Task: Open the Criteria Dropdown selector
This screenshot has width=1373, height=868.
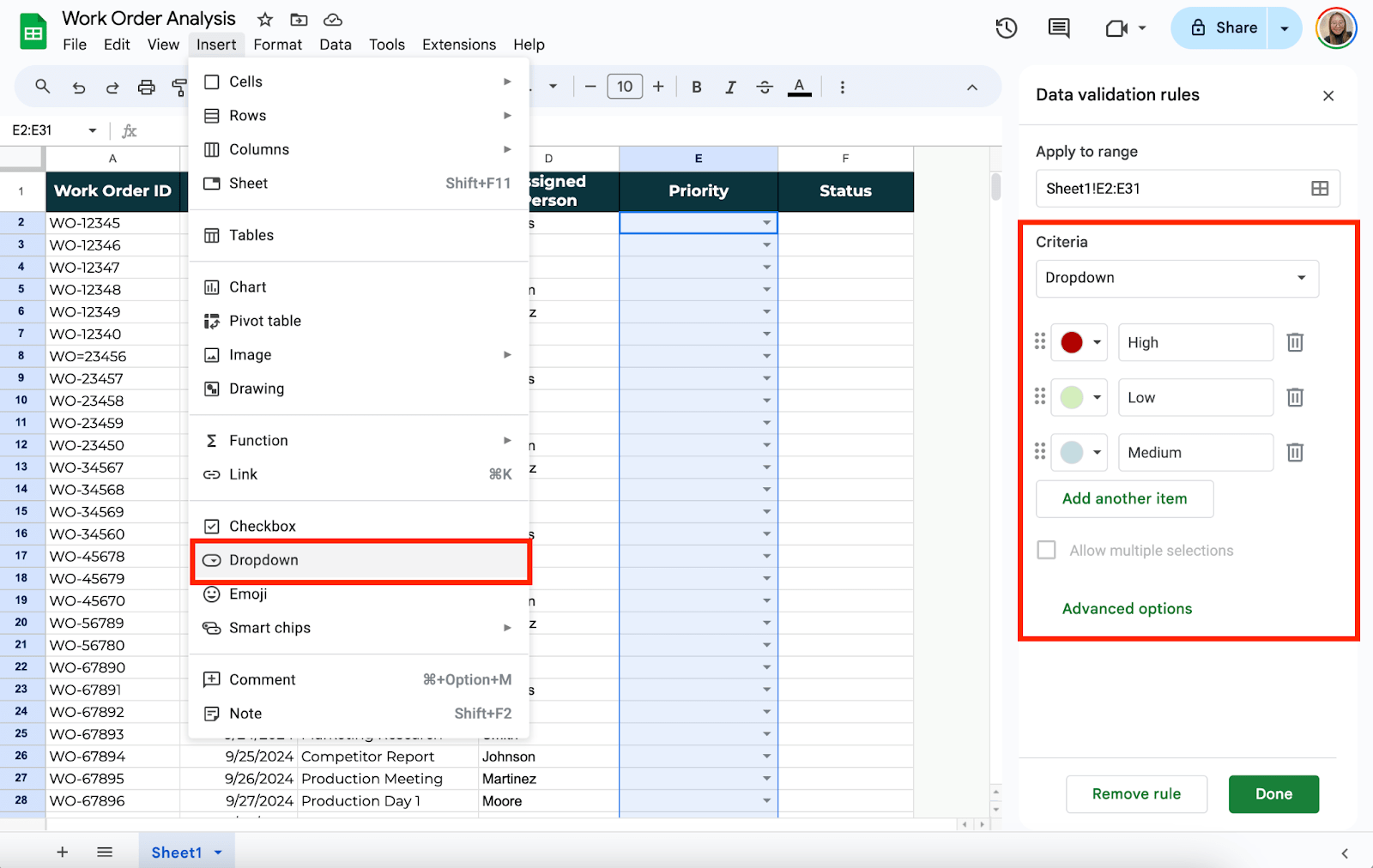Action: [x=1176, y=278]
